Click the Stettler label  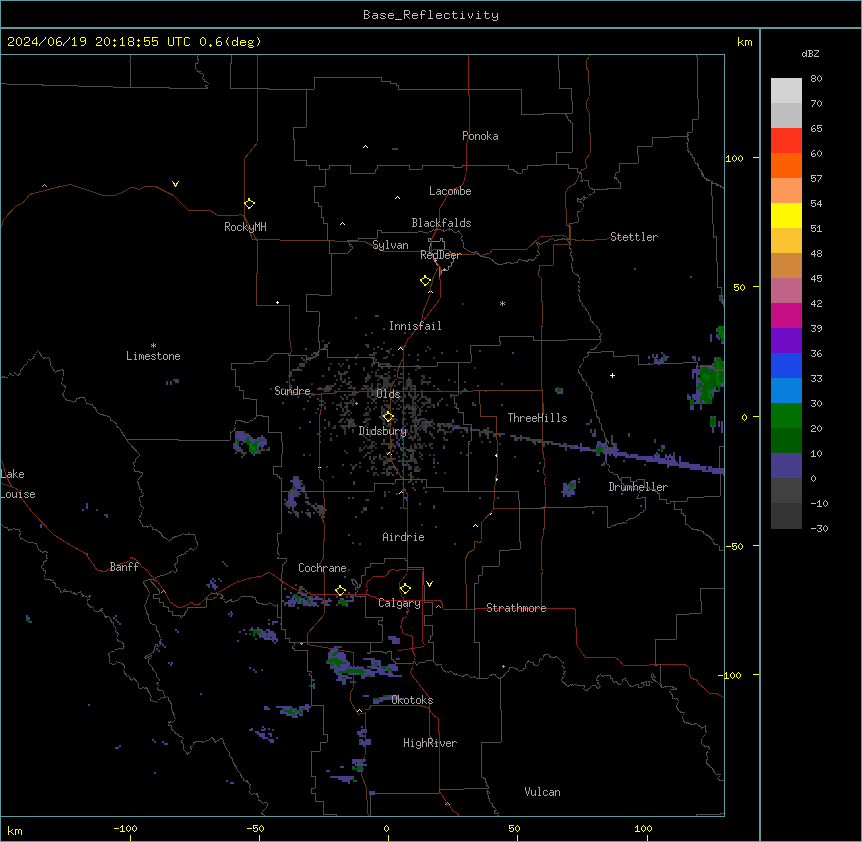point(634,237)
